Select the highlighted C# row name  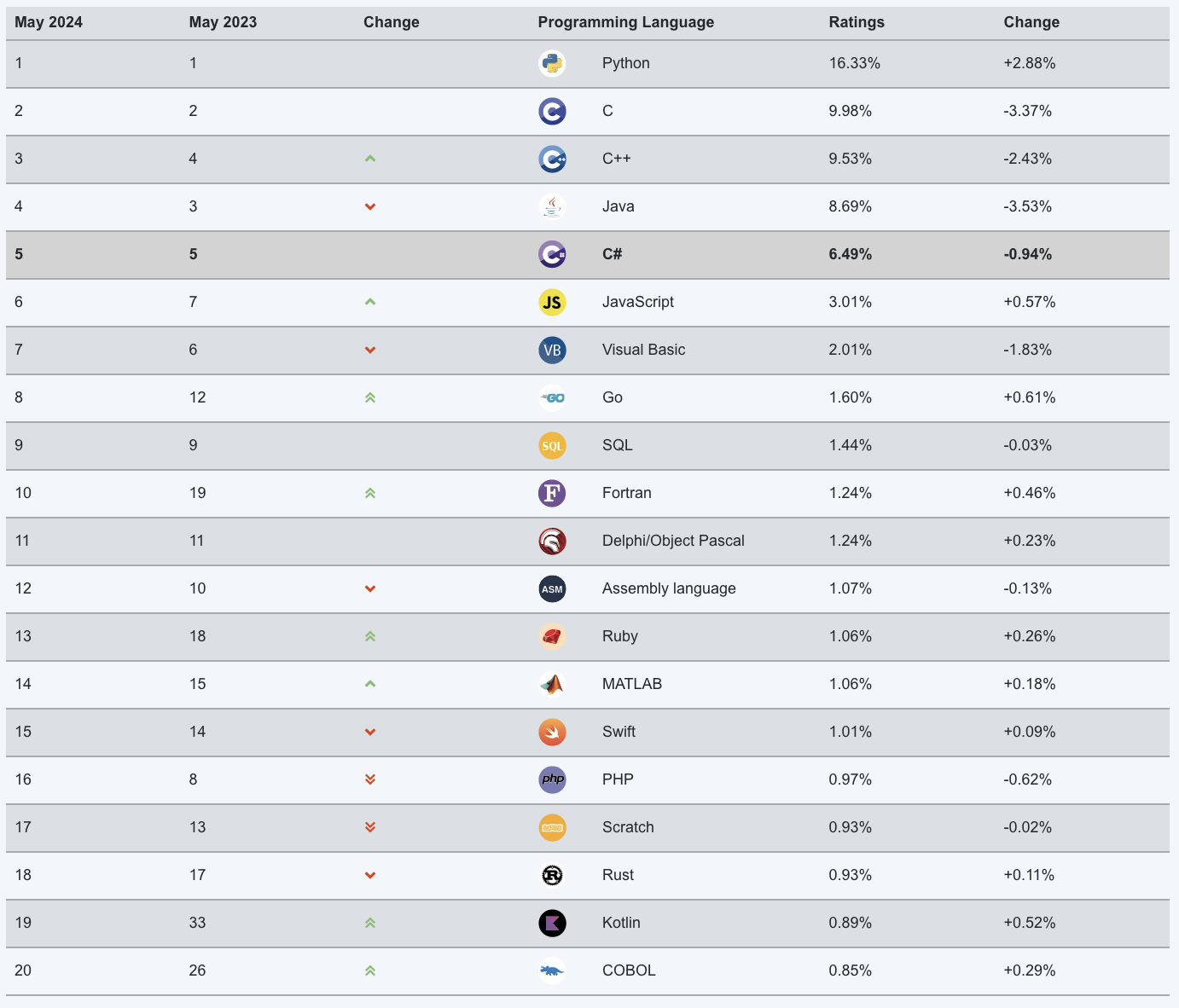pos(612,254)
